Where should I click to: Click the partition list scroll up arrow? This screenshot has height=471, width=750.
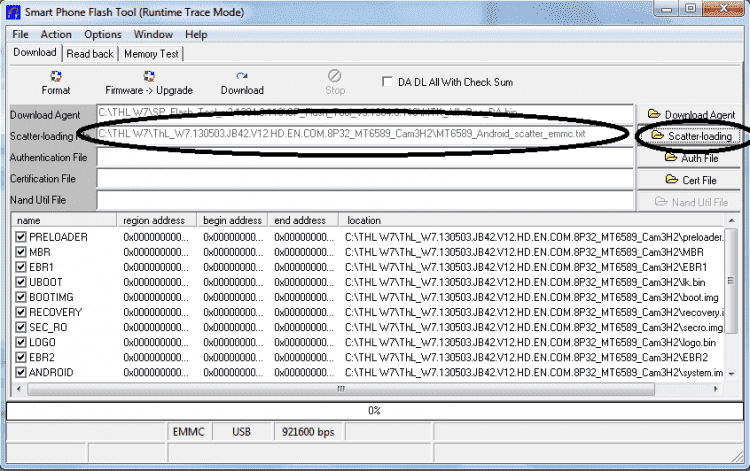pyautogui.click(x=731, y=220)
